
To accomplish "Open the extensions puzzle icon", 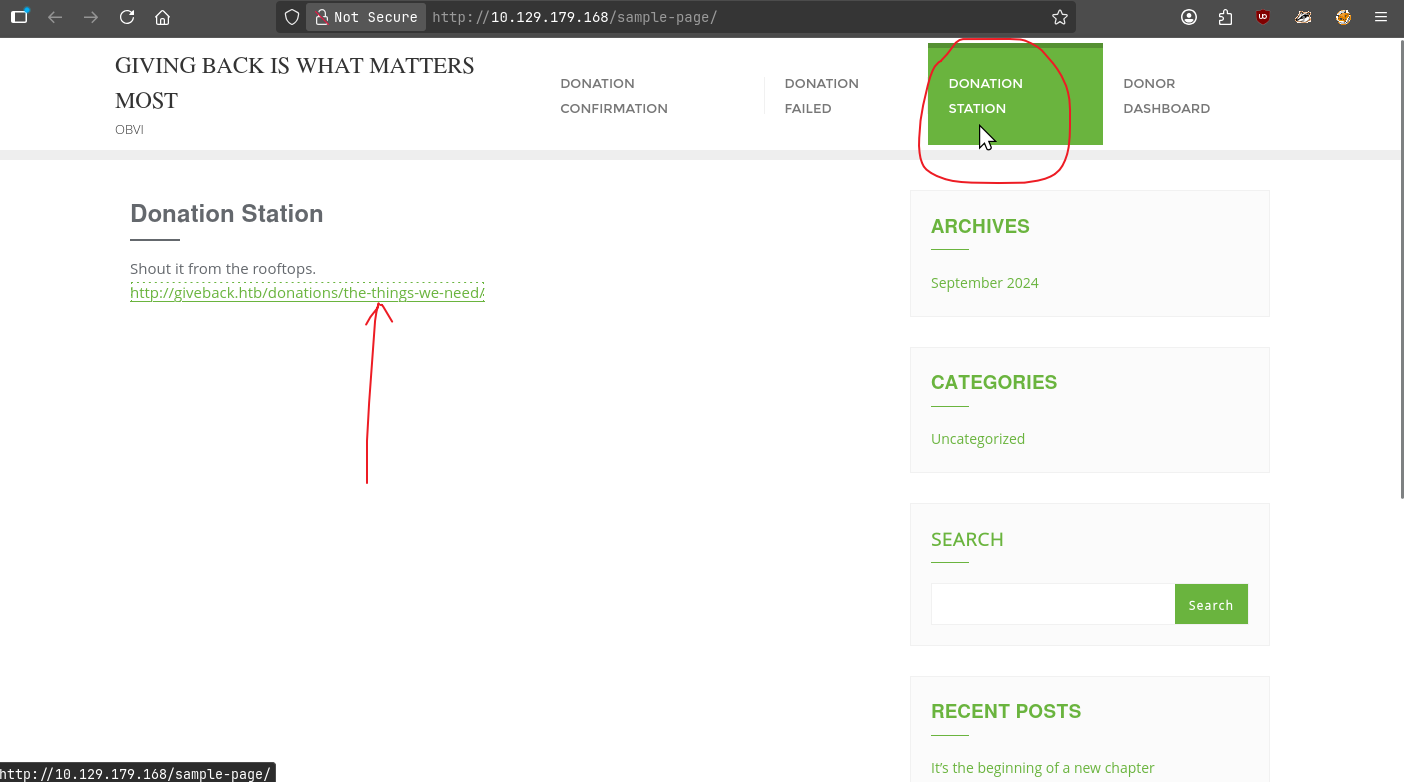I will tap(1226, 17).
